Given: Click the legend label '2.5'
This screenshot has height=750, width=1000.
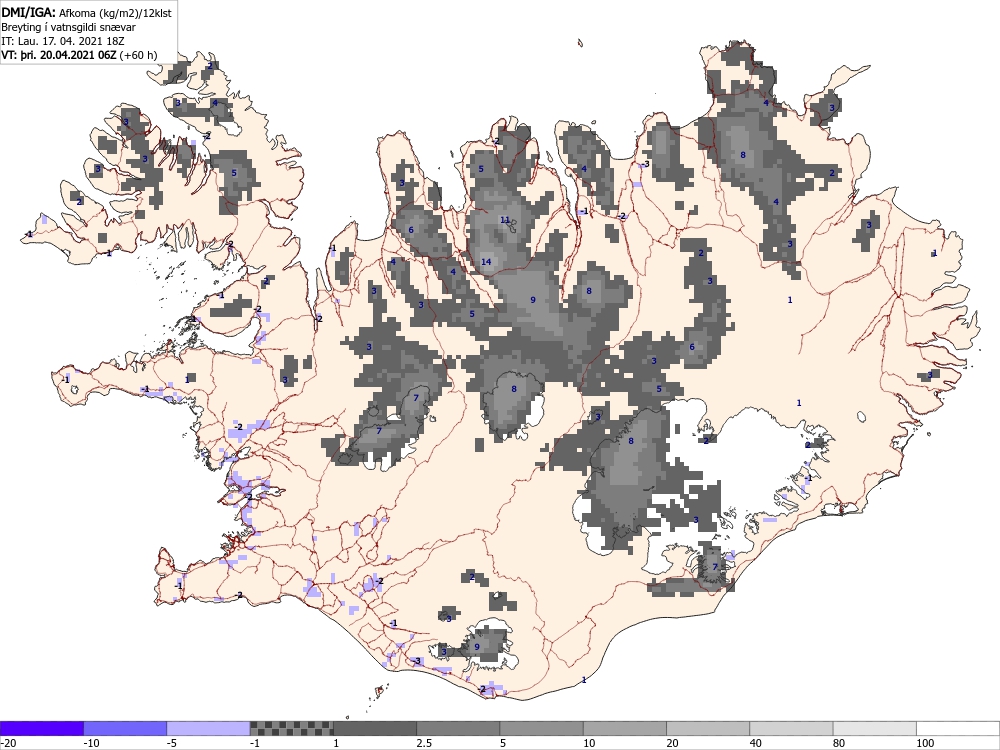Looking at the screenshot, I should coord(424,743).
